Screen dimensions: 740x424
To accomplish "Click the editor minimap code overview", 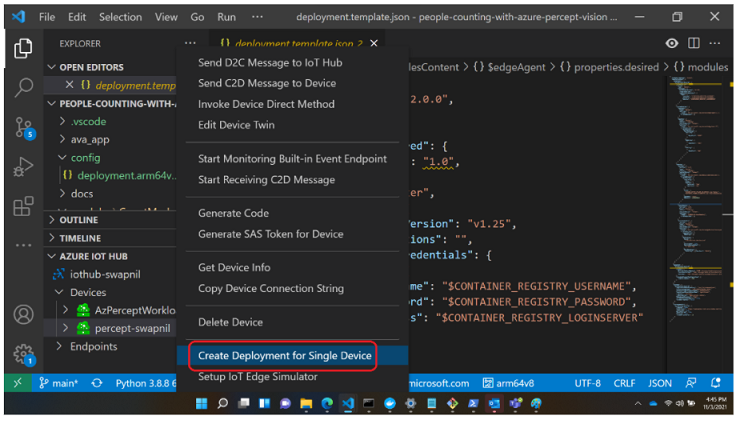I will coord(697,198).
